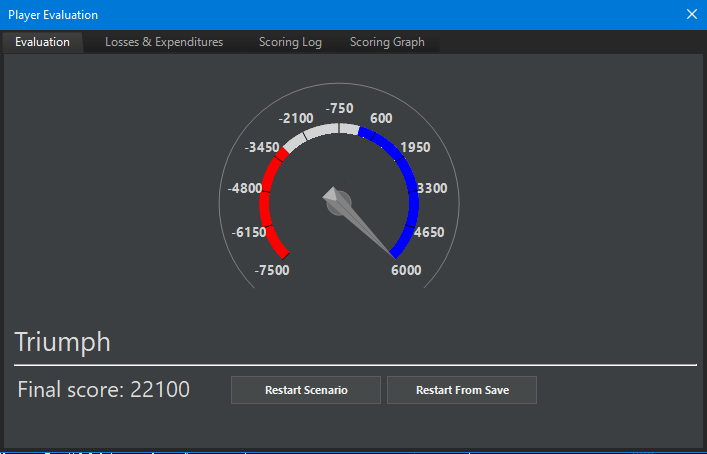Screen dimensions: 707x454
Task: Open the Losses & Expenditures tab
Action: tap(164, 42)
